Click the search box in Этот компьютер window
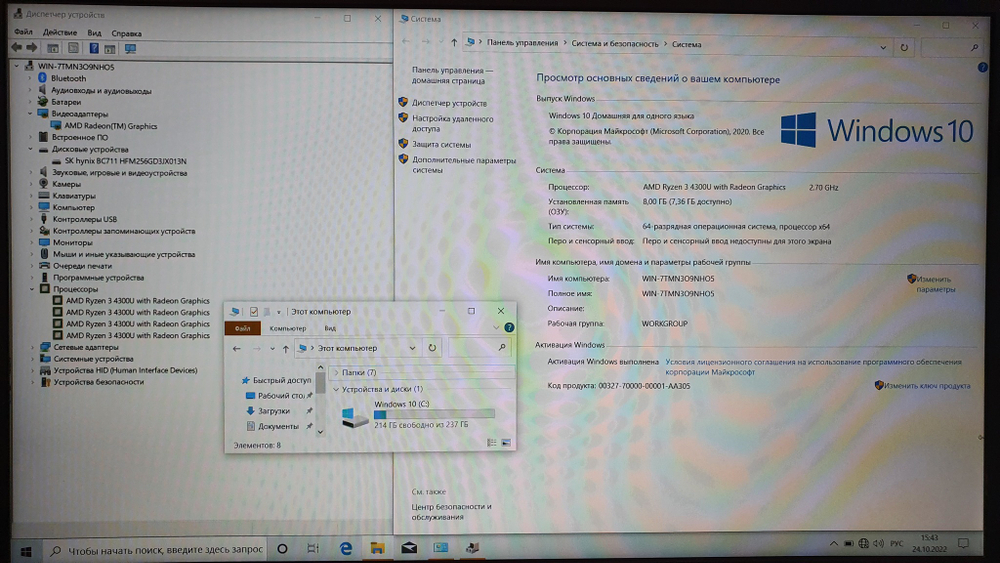The width and height of the screenshot is (1000, 563). (480, 347)
